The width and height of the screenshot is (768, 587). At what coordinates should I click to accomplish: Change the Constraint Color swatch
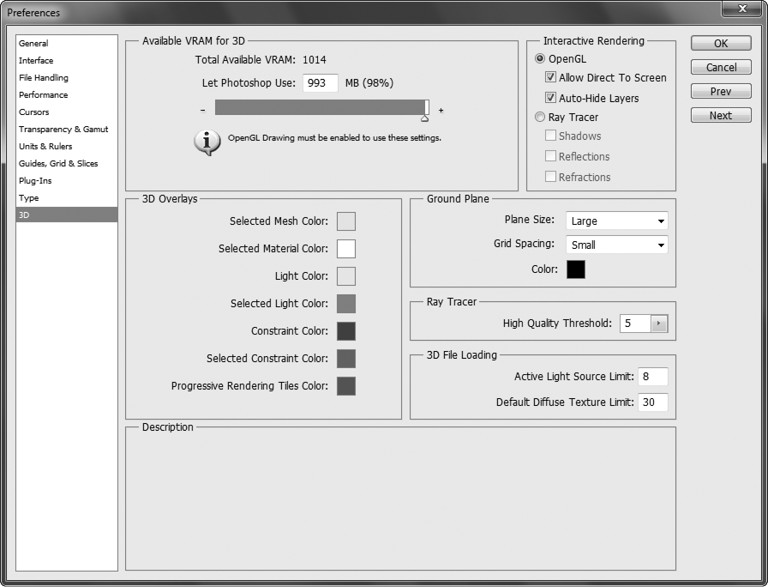click(346, 331)
